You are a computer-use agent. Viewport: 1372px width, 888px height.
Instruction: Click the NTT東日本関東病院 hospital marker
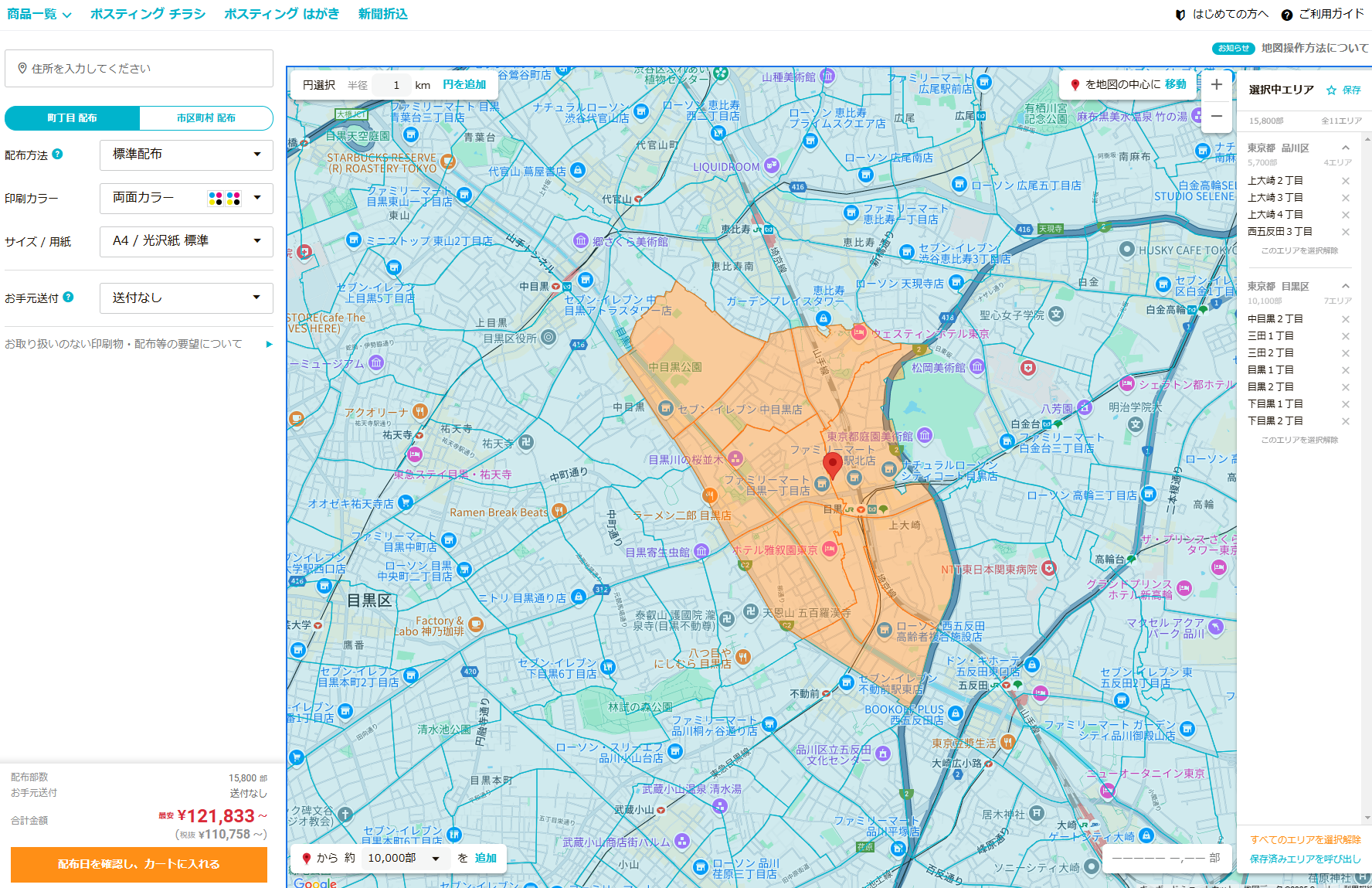[x=1048, y=569]
